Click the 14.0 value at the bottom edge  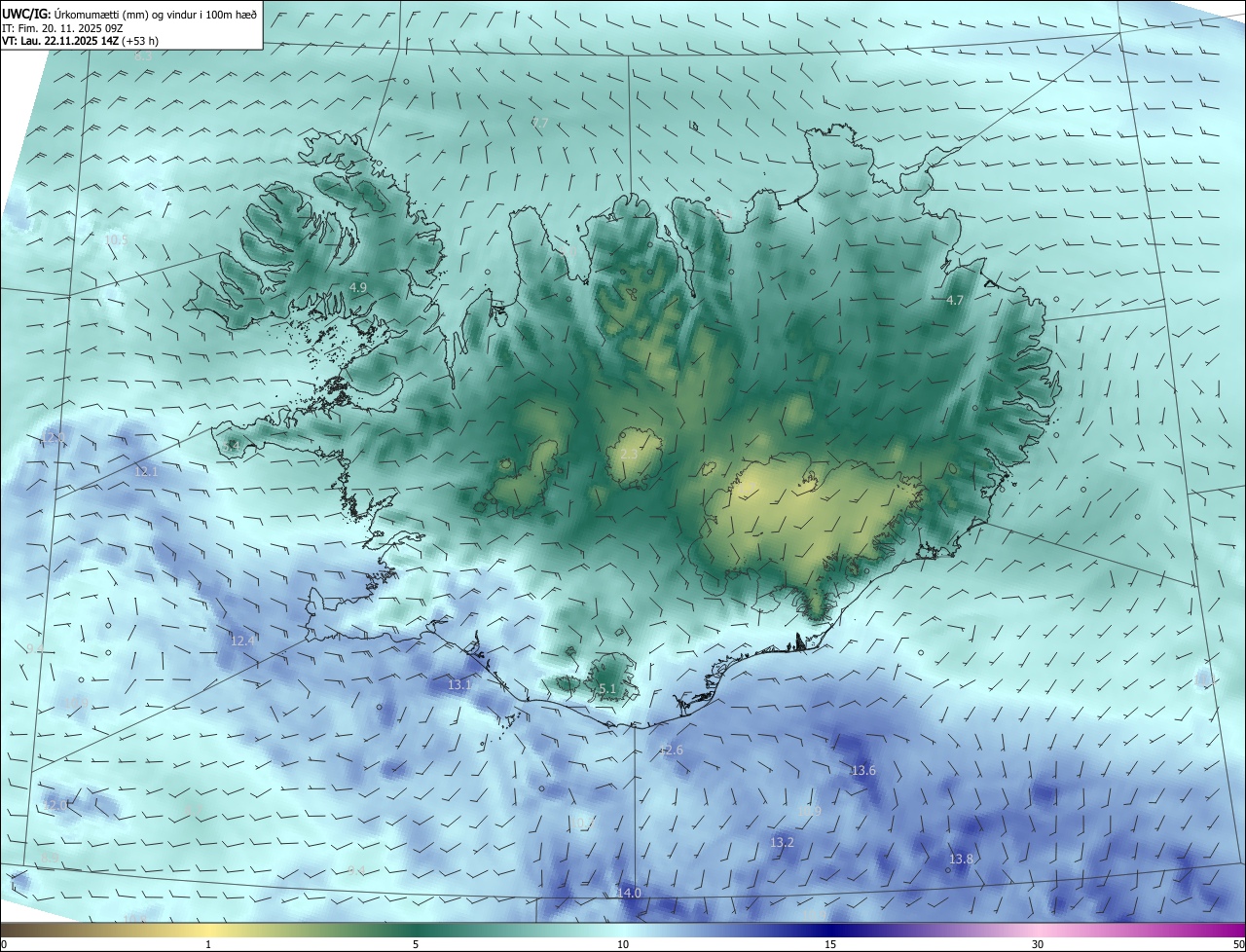[x=629, y=893]
